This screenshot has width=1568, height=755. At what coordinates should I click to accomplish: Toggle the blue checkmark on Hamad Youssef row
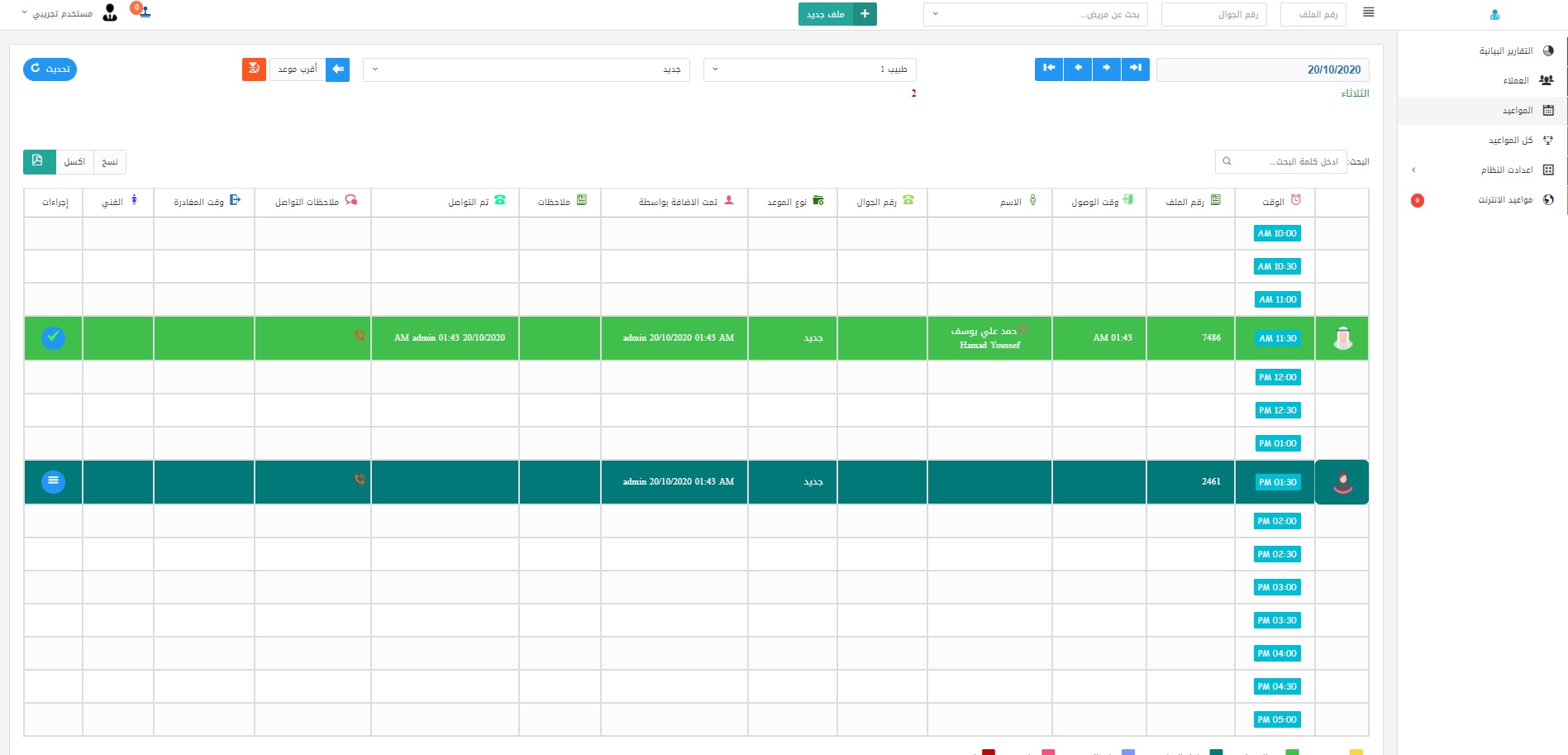(x=53, y=337)
